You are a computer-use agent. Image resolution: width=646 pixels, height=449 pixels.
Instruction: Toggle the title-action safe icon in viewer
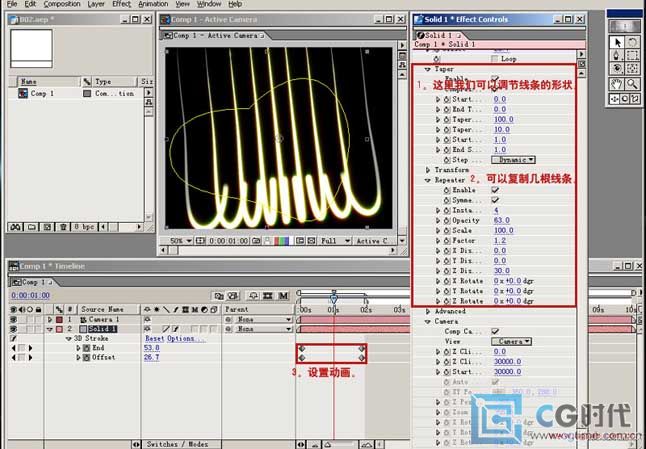[x=200, y=241]
